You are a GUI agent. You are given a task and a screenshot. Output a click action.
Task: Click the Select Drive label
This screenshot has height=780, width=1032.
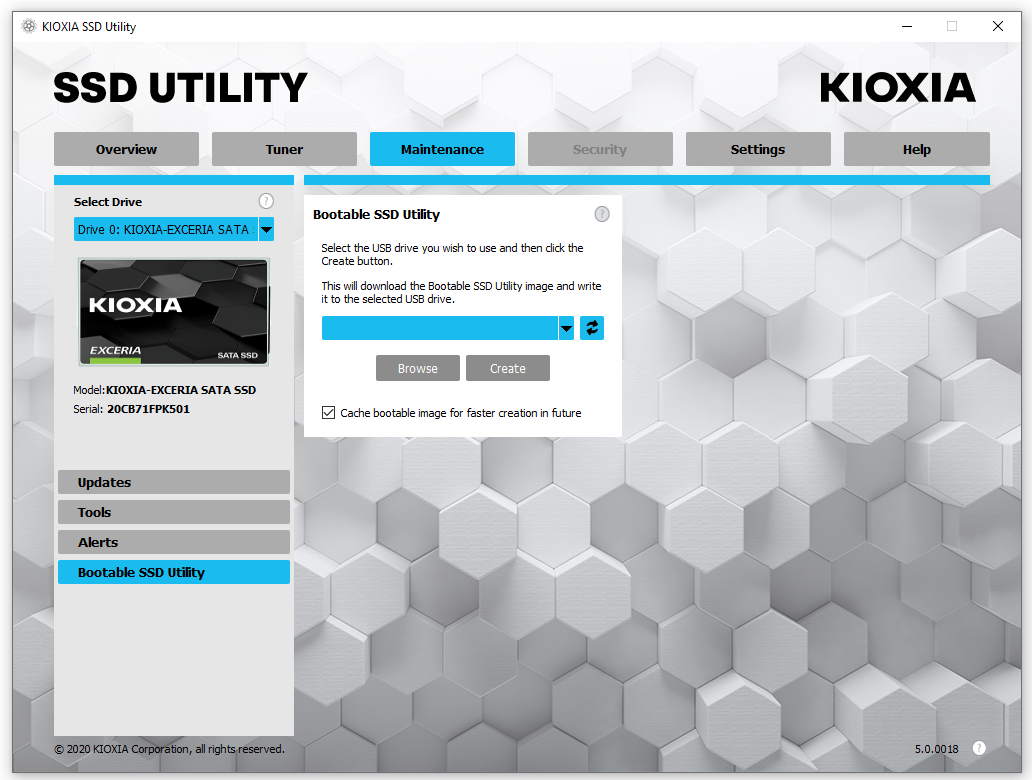pyautogui.click(x=108, y=202)
